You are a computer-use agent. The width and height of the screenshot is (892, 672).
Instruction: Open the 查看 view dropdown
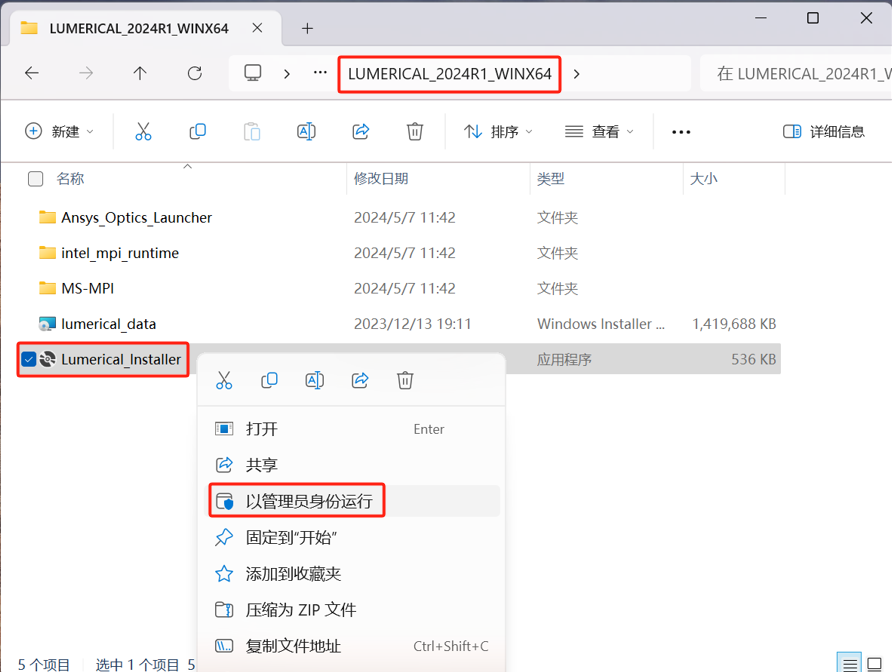600,131
